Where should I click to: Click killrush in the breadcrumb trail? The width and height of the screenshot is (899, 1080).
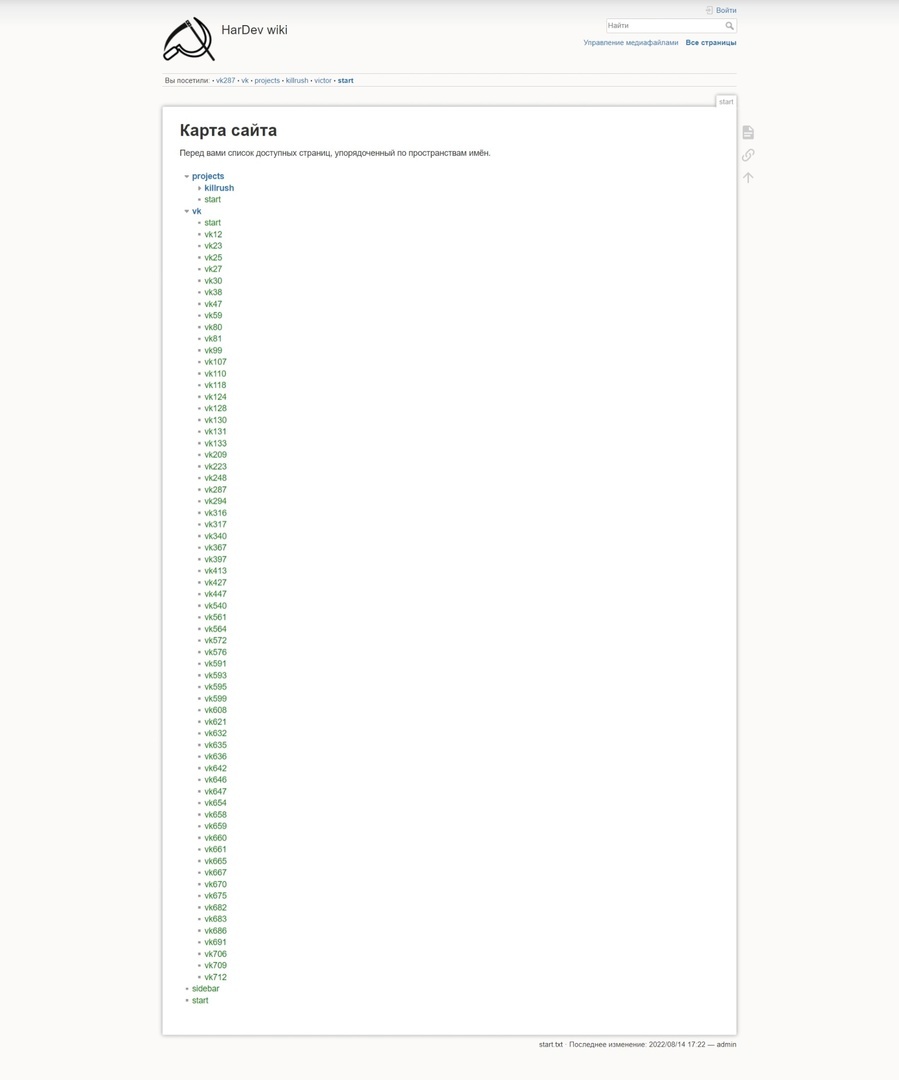[297, 81]
